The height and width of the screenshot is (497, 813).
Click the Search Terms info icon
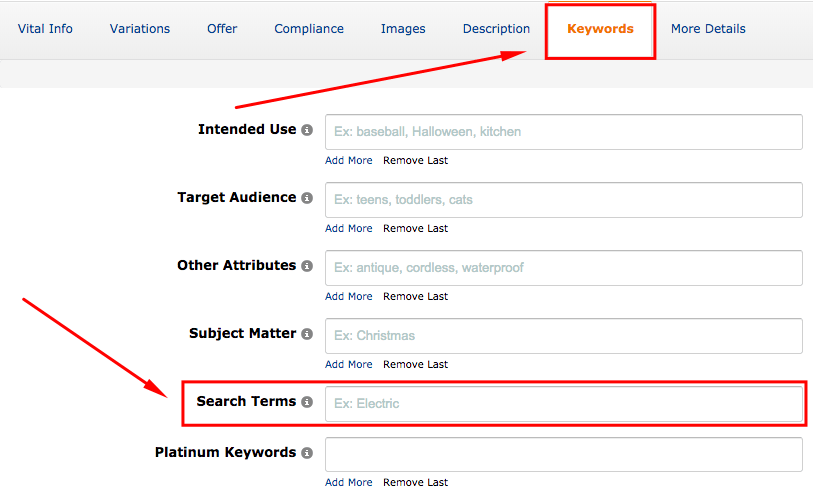(x=307, y=402)
